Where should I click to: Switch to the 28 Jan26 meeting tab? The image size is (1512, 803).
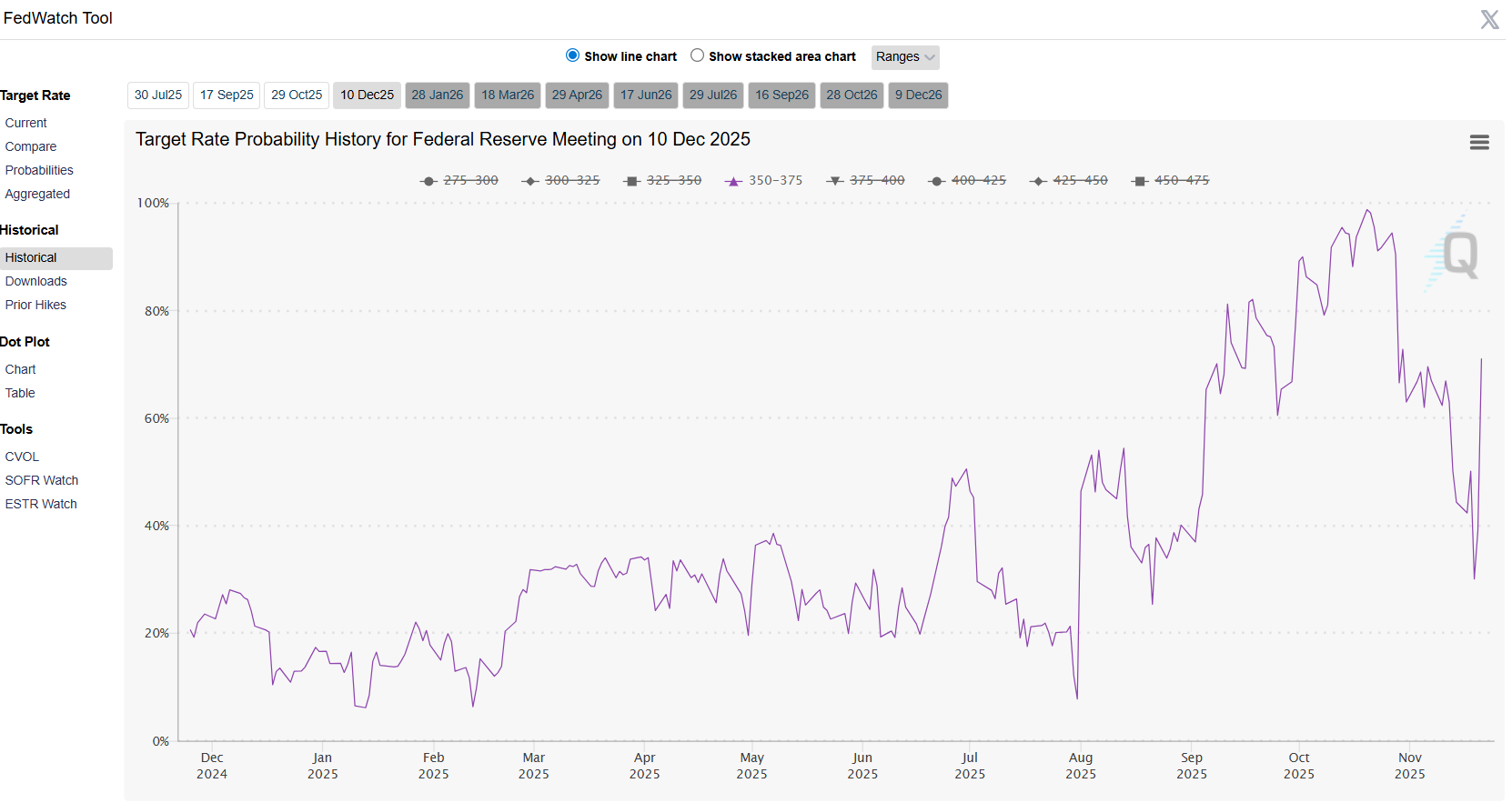coord(437,95)
